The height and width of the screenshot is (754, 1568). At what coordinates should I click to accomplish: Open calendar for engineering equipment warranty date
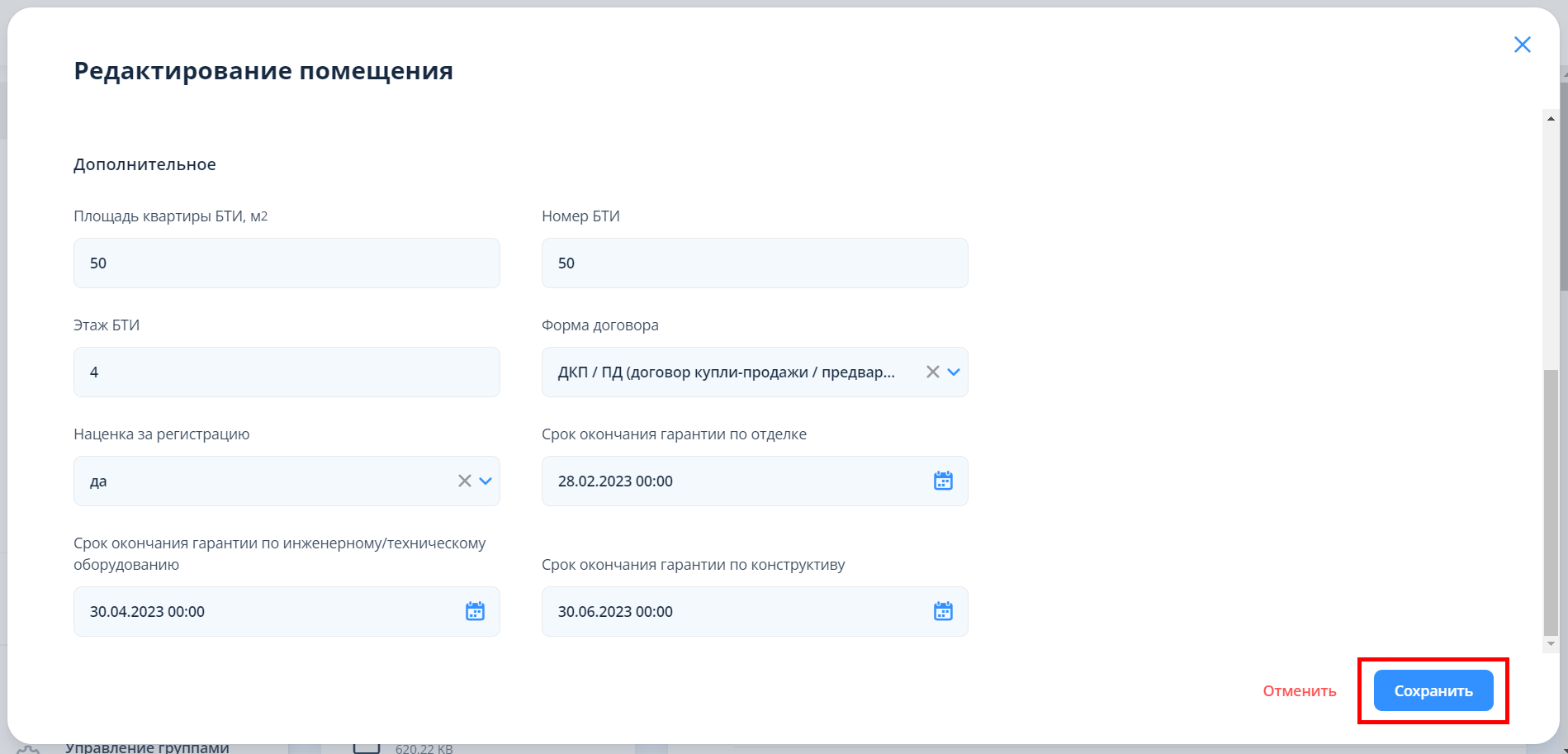tap(475, 611)
